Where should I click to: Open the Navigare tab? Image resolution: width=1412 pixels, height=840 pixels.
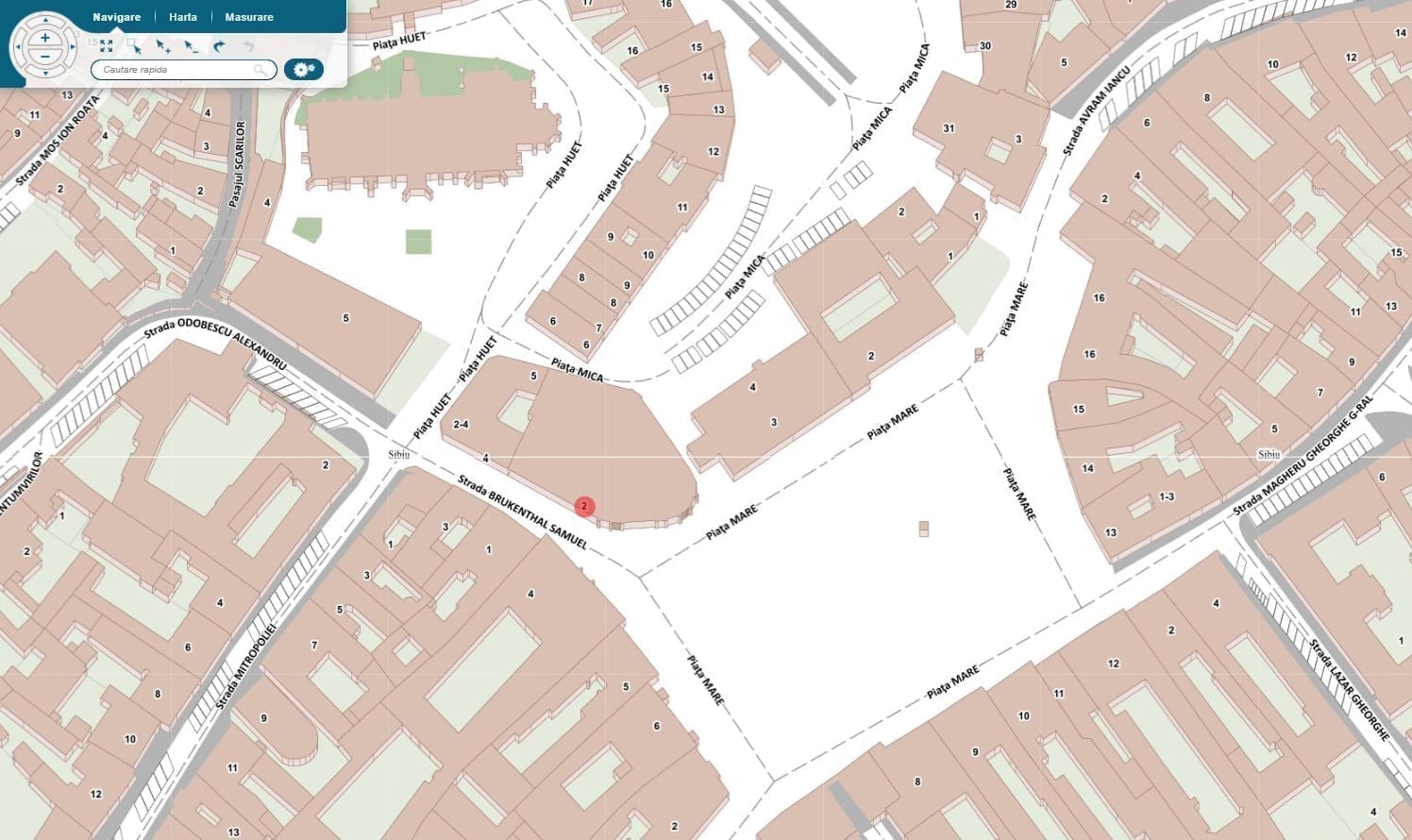117,17
